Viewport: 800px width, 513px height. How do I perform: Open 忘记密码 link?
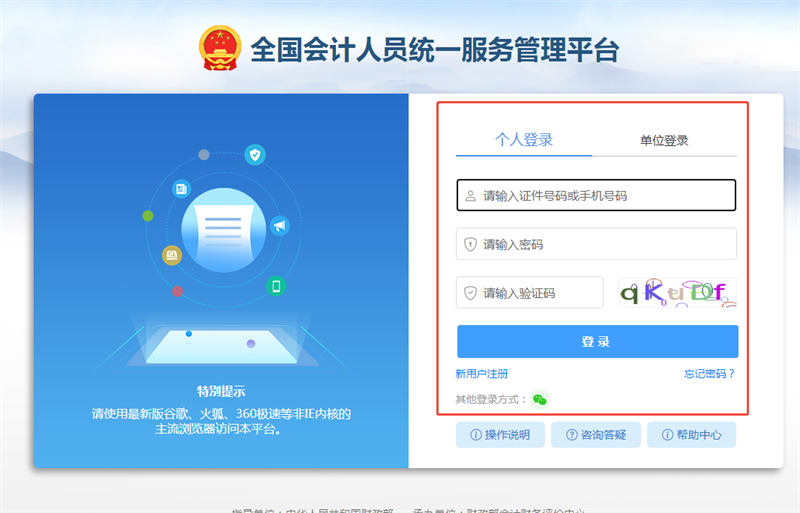pyautogui.click(x=709, y=374)
